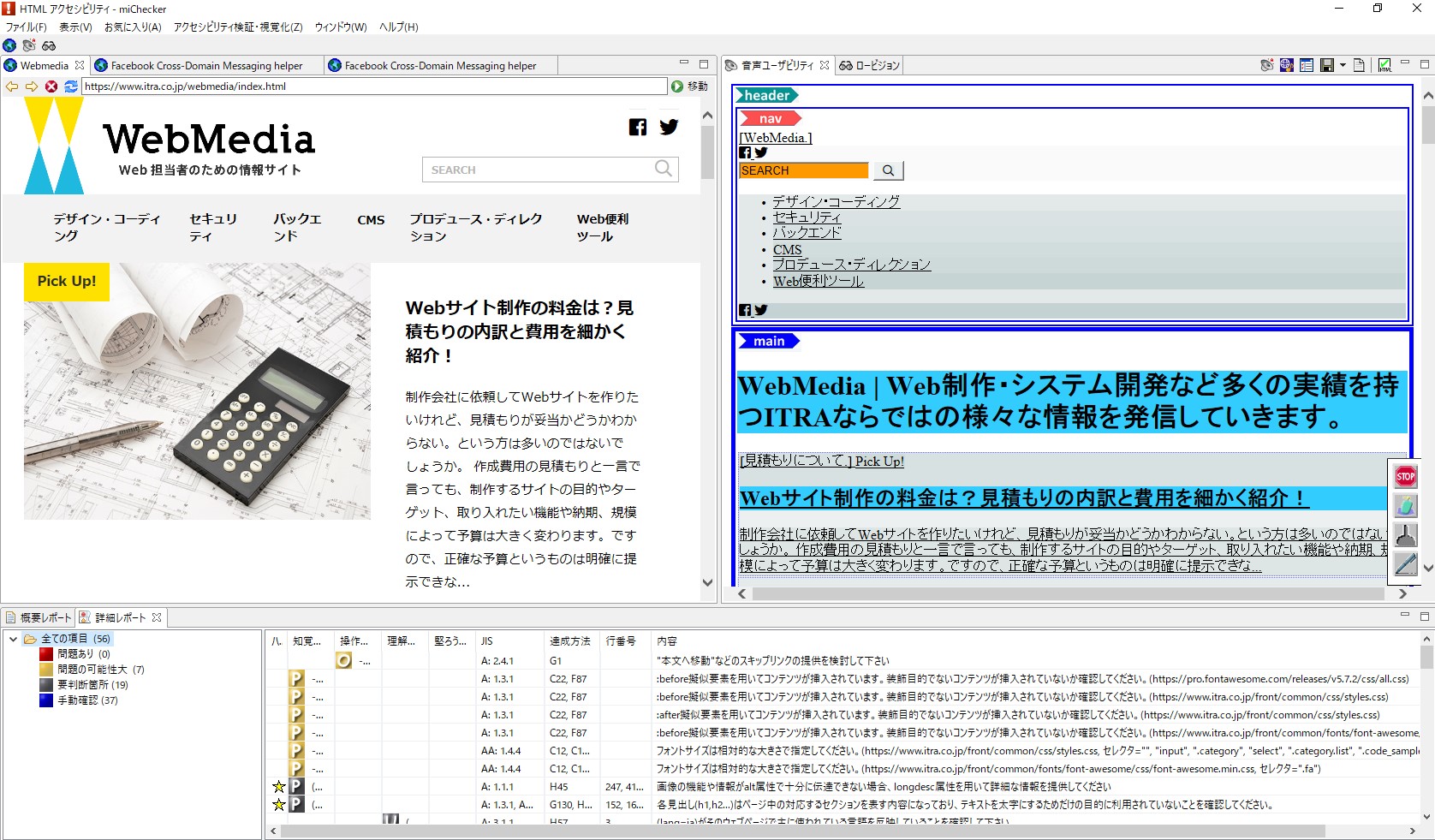Click the checklist settings icon in right toolbar
This screenshot has width=1435, height=840.
point(1307,65)
